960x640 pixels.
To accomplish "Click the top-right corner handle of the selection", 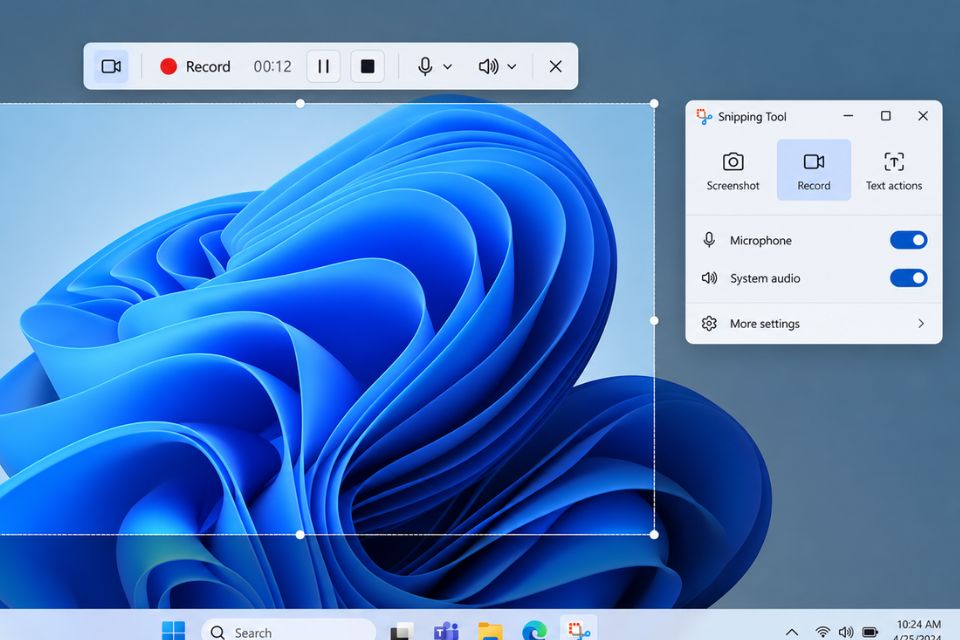I will coord(654,104).
